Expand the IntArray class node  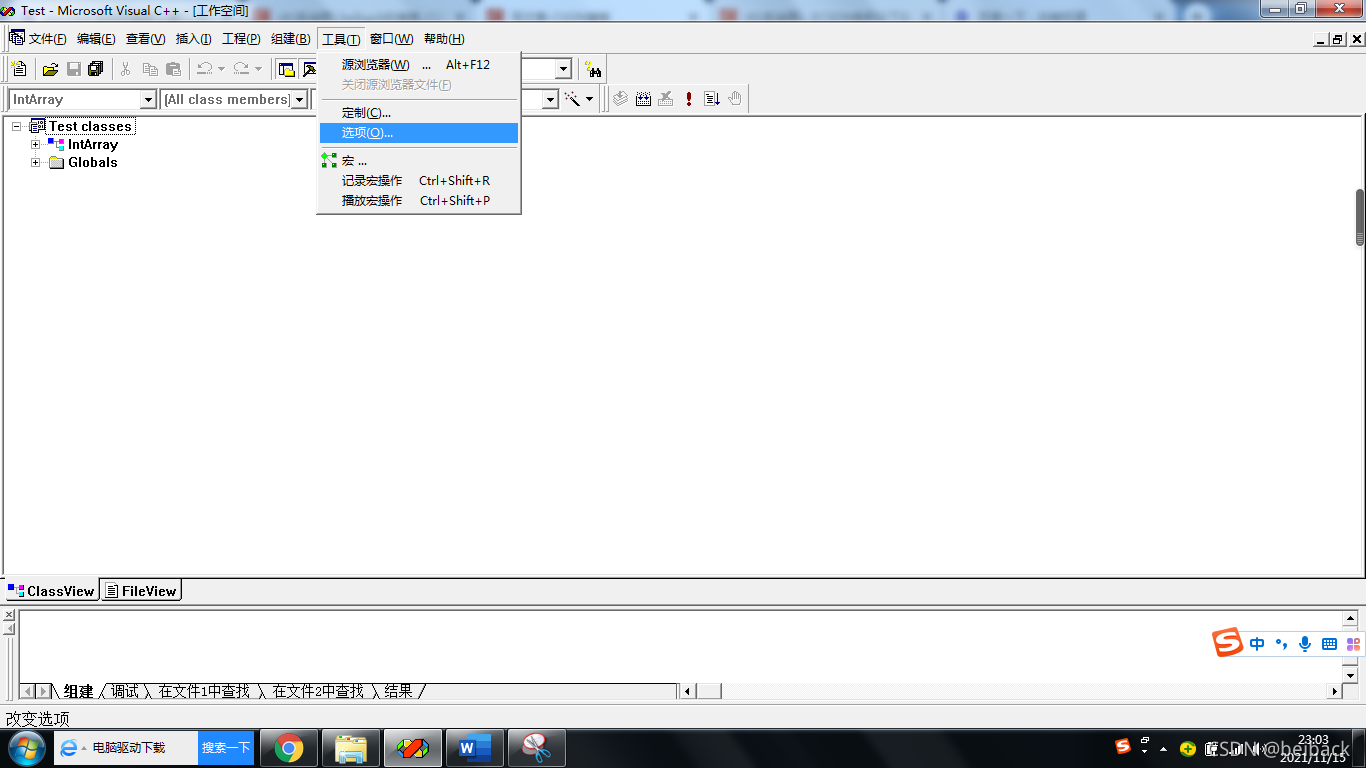click(35, 144)
